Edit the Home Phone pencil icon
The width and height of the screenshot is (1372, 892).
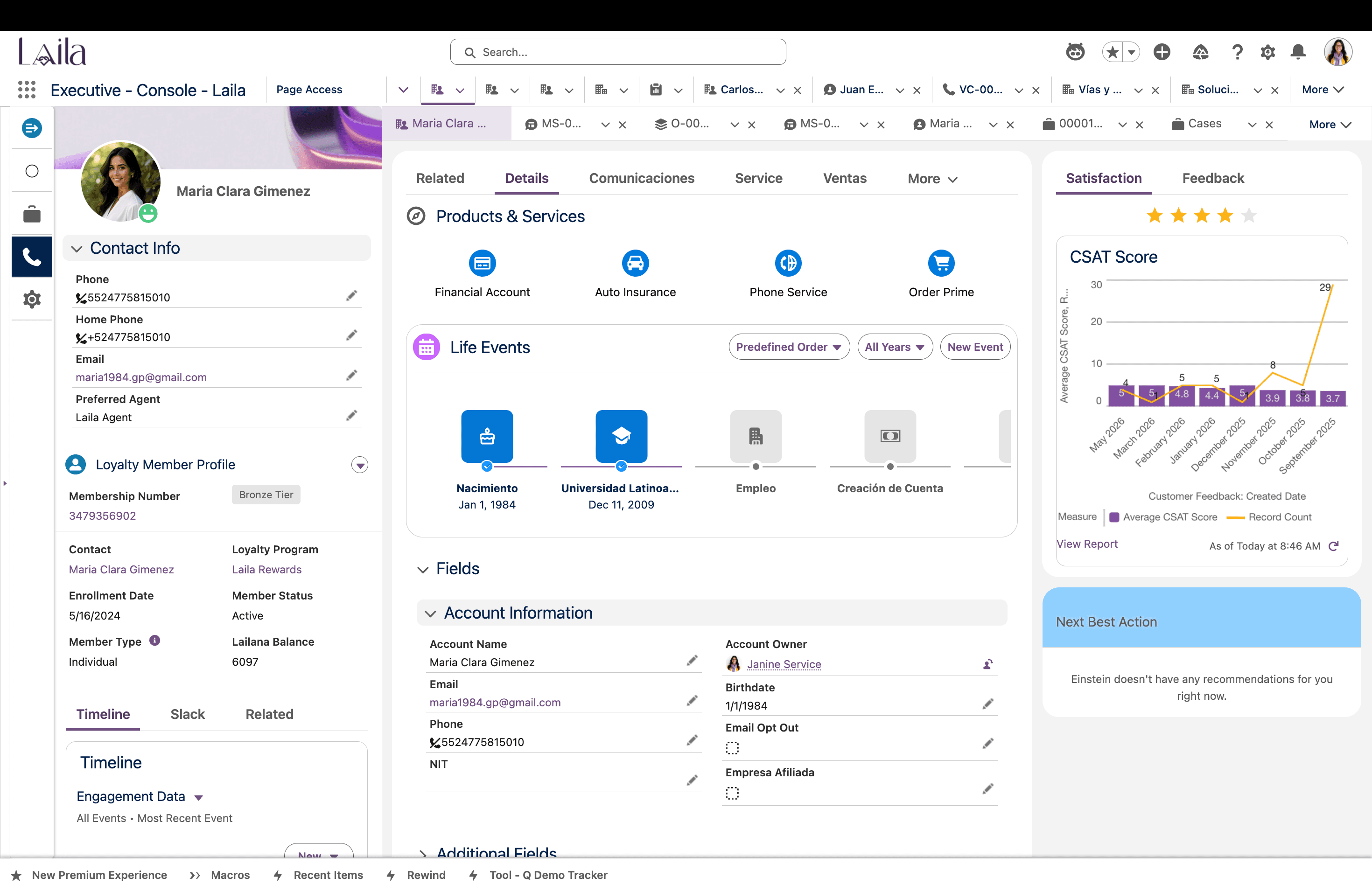coord(352,335)
